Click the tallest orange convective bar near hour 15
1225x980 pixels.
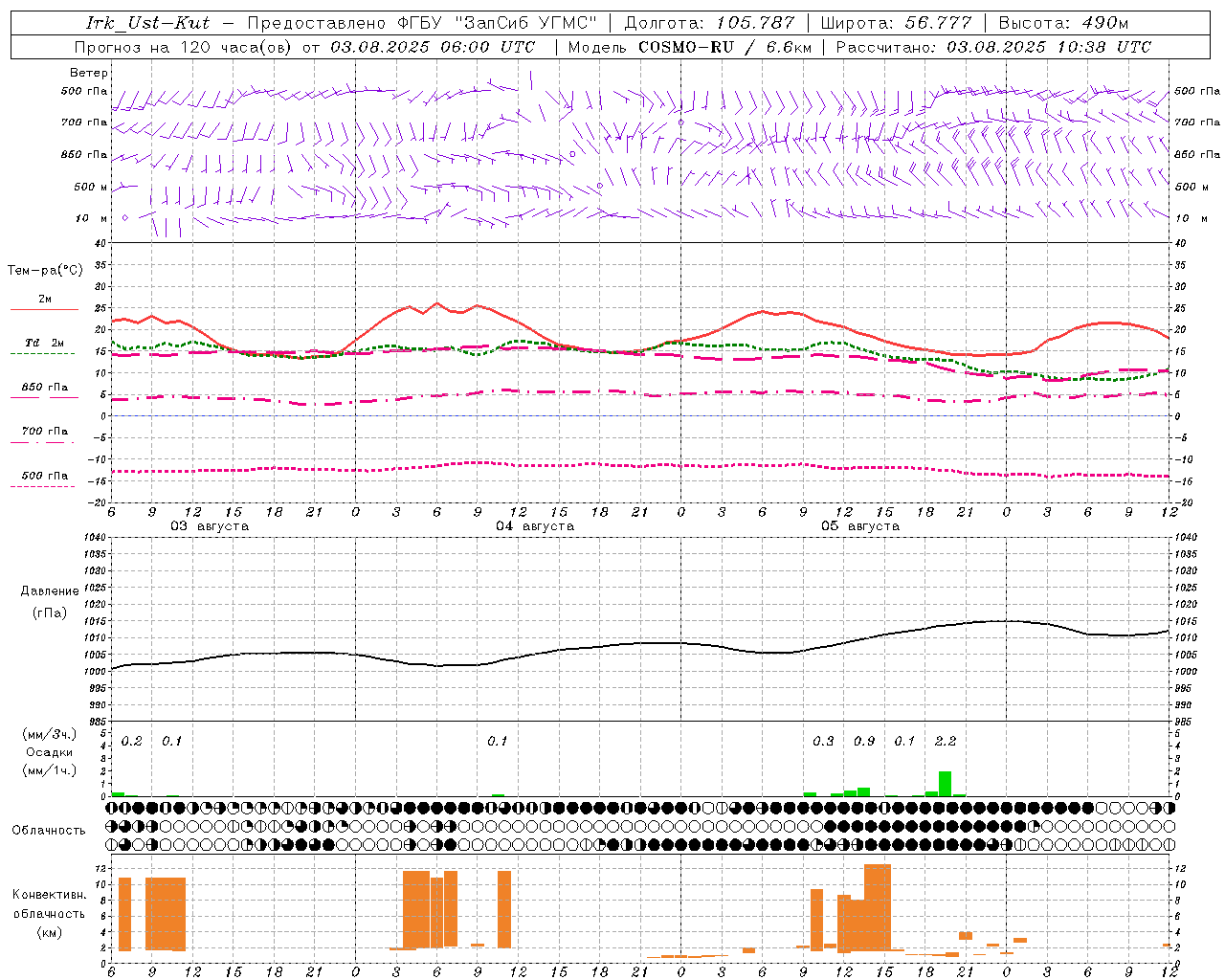tap(878, 906)
